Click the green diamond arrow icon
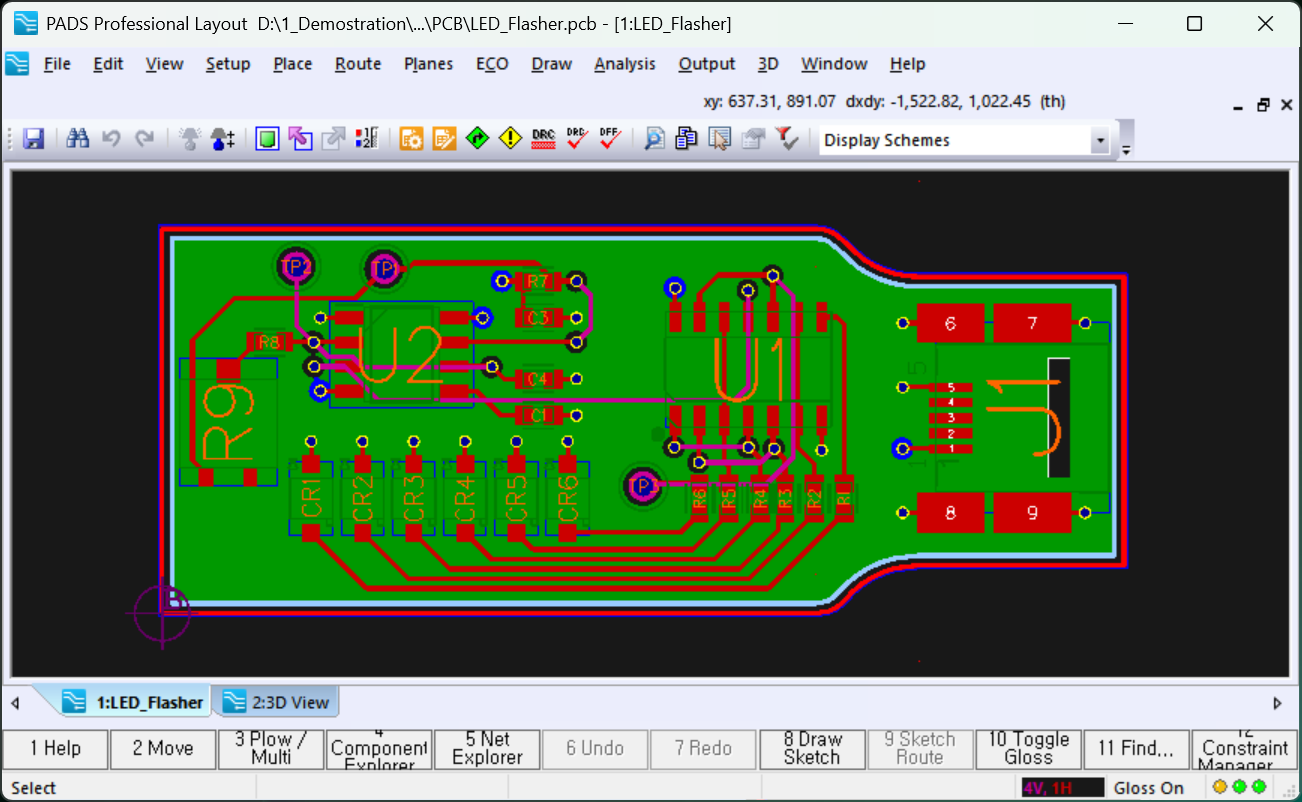 tap(477, 139)
